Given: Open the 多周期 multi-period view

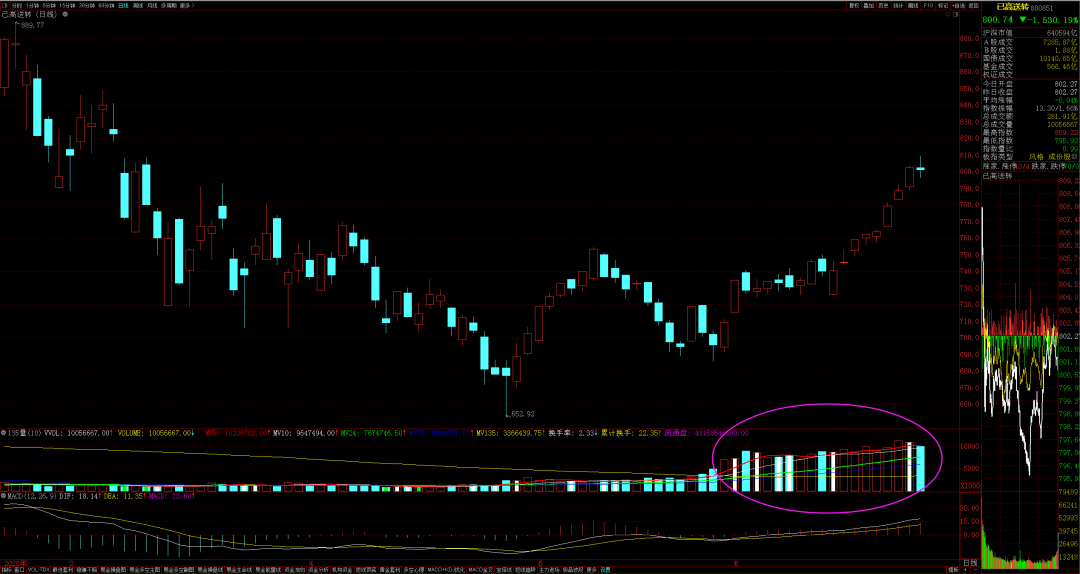Looking at the screenshot, I should (169, 6).
